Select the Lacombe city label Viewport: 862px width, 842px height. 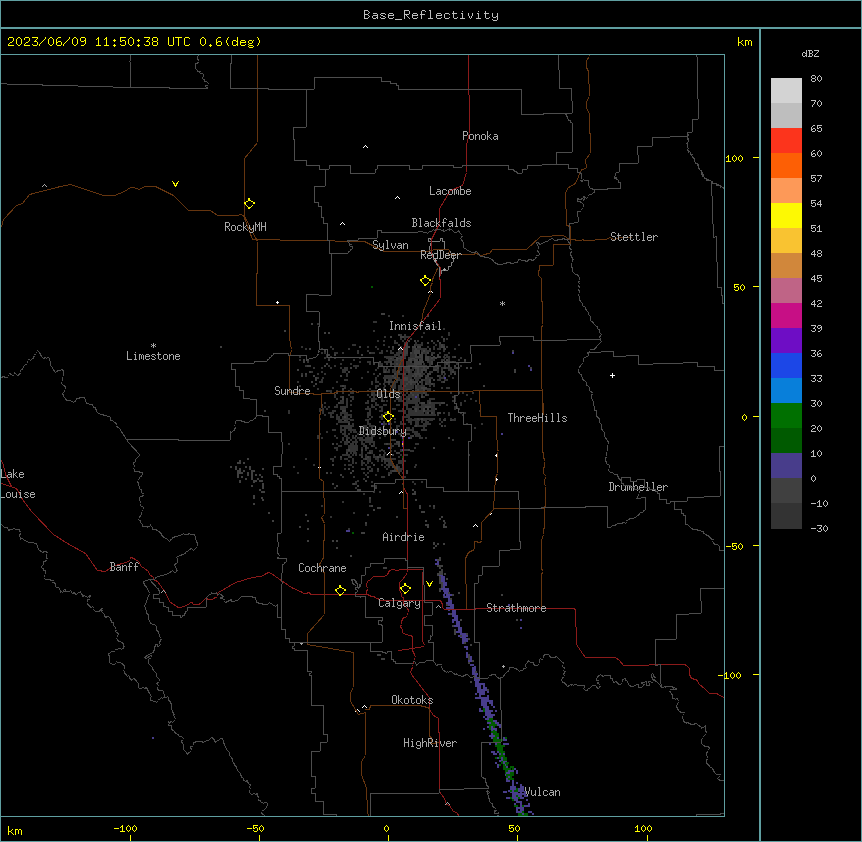point(450,191)
